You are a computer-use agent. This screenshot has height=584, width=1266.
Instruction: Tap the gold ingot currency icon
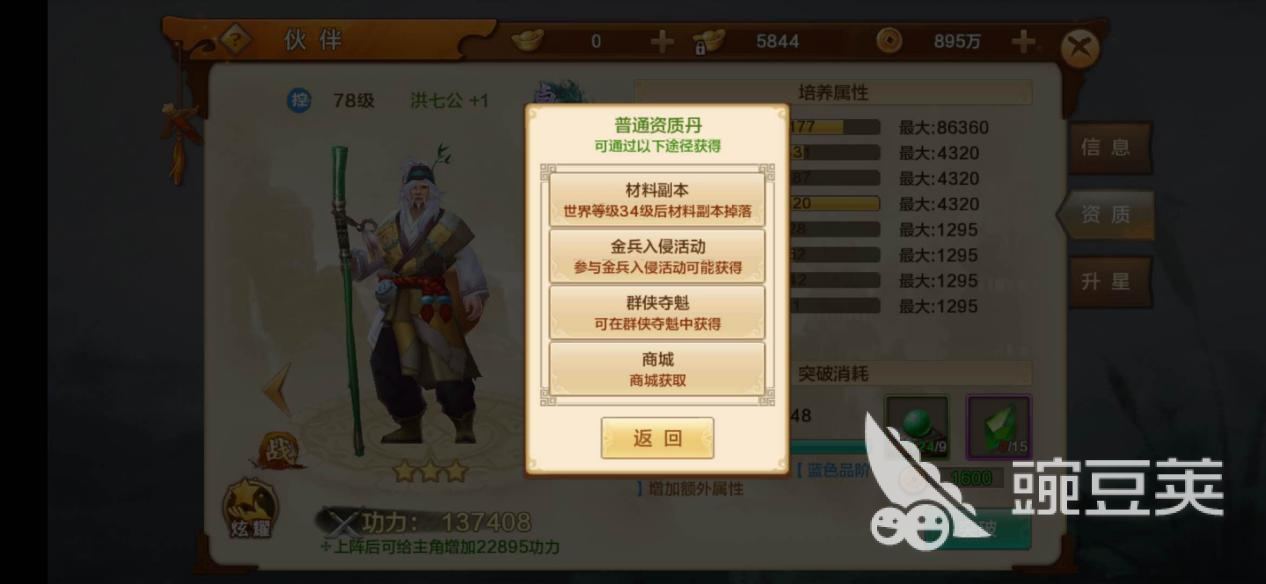[x=528, y=41]
